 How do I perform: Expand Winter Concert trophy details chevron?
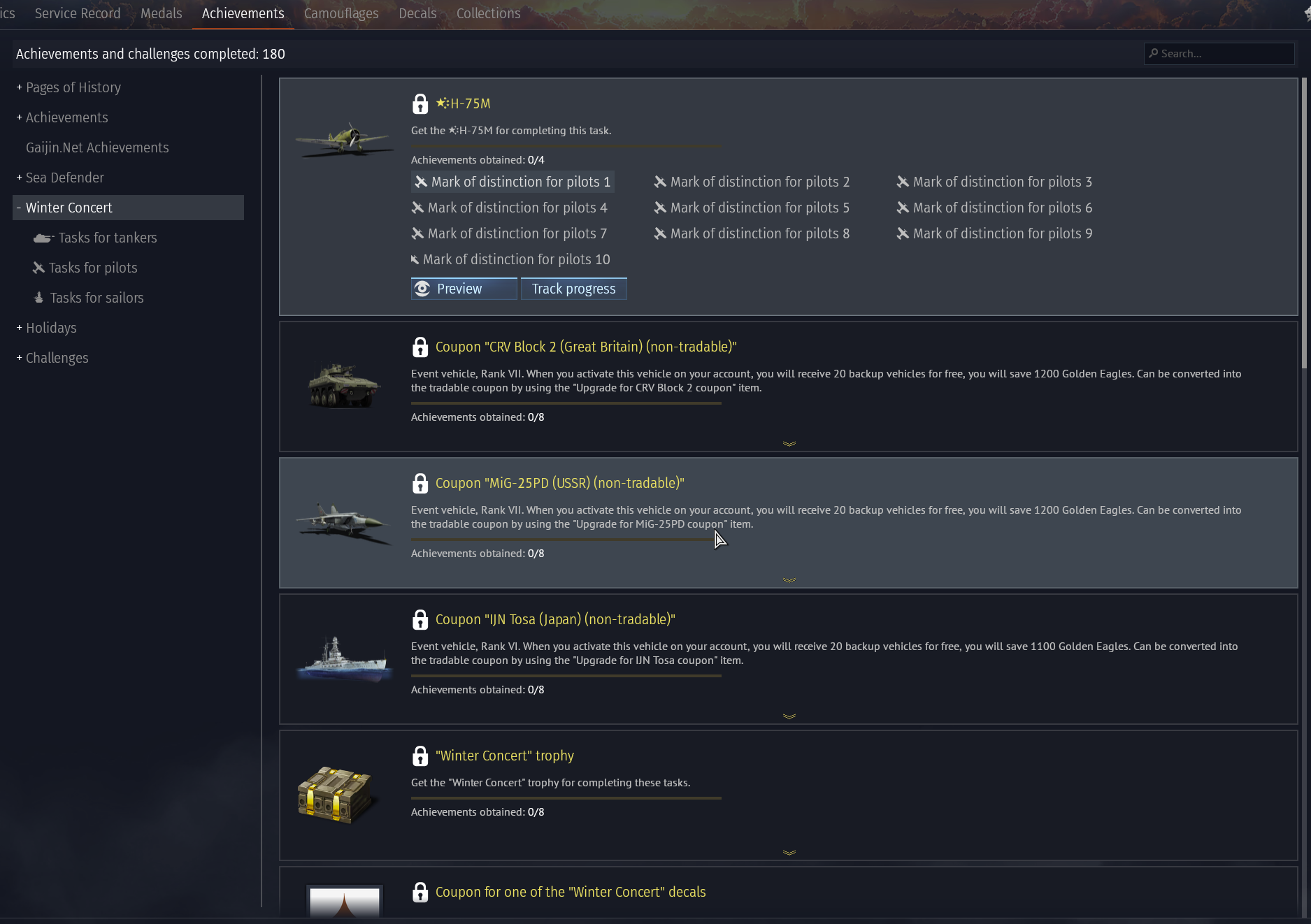click(789, 853)
